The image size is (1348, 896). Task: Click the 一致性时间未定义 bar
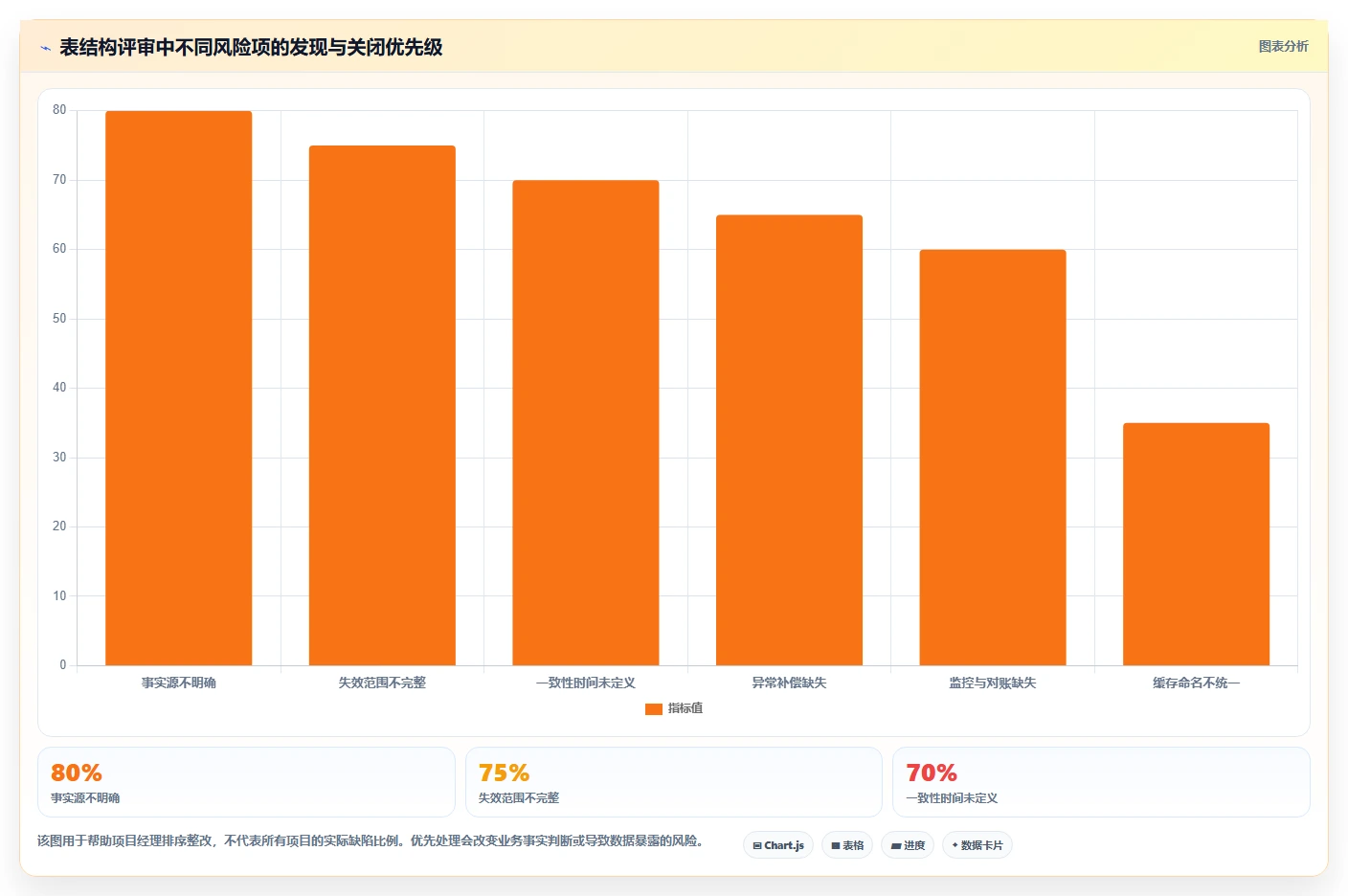coord(586,422)
